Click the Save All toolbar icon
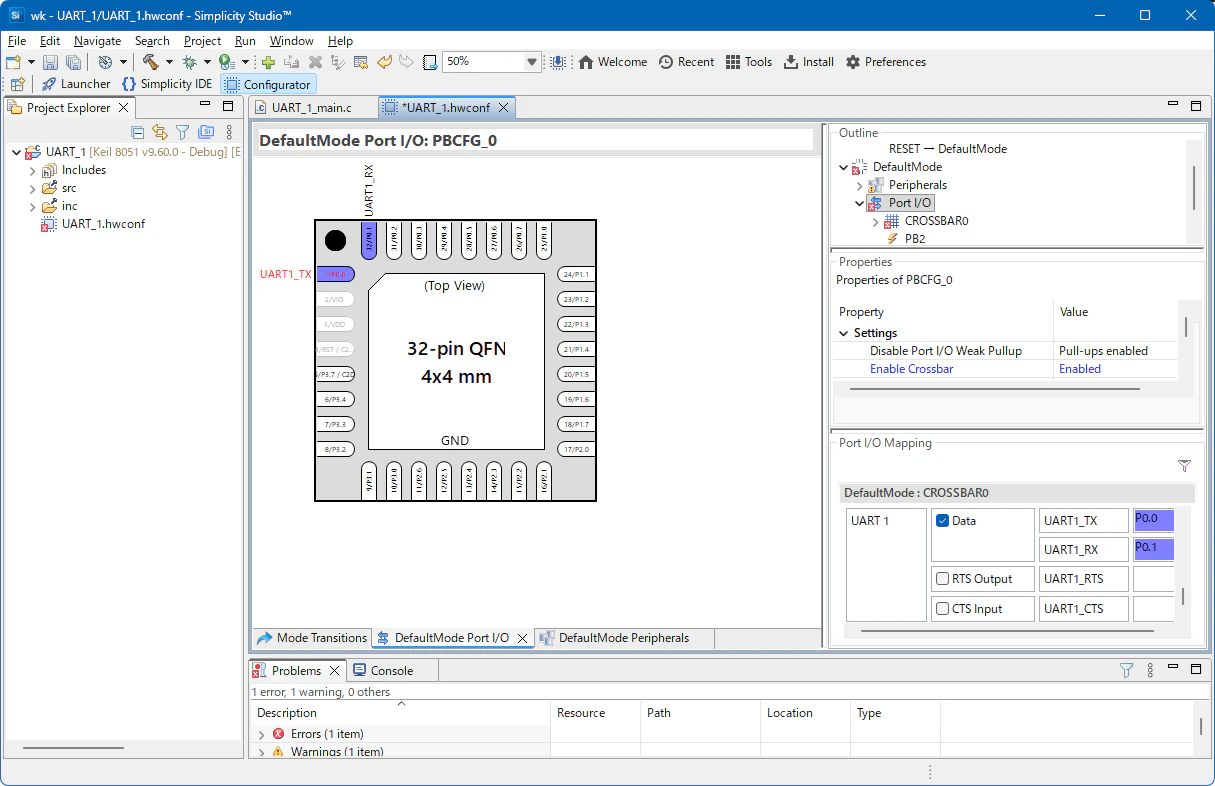This screenshot has width=1215, height=786. (x=73, y=62)
